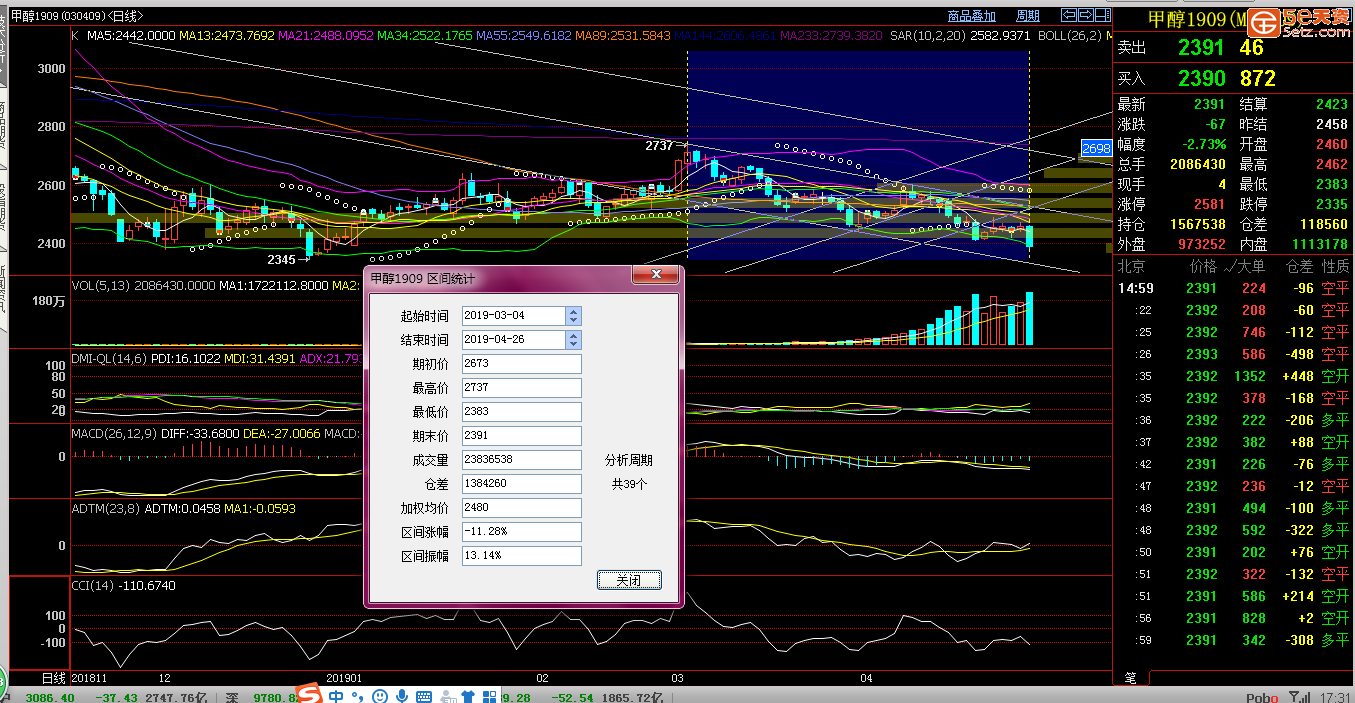1355x703 pixels.
Task: Click the tick row with 1352 and +448
Action: tap(1232, 376)
